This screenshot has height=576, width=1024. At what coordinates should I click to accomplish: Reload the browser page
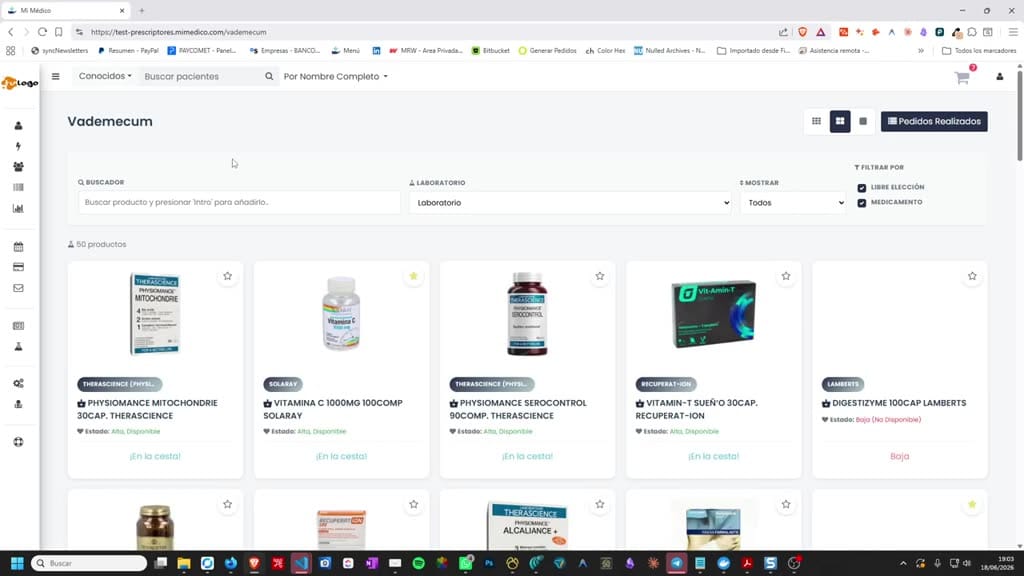[42, 32]
